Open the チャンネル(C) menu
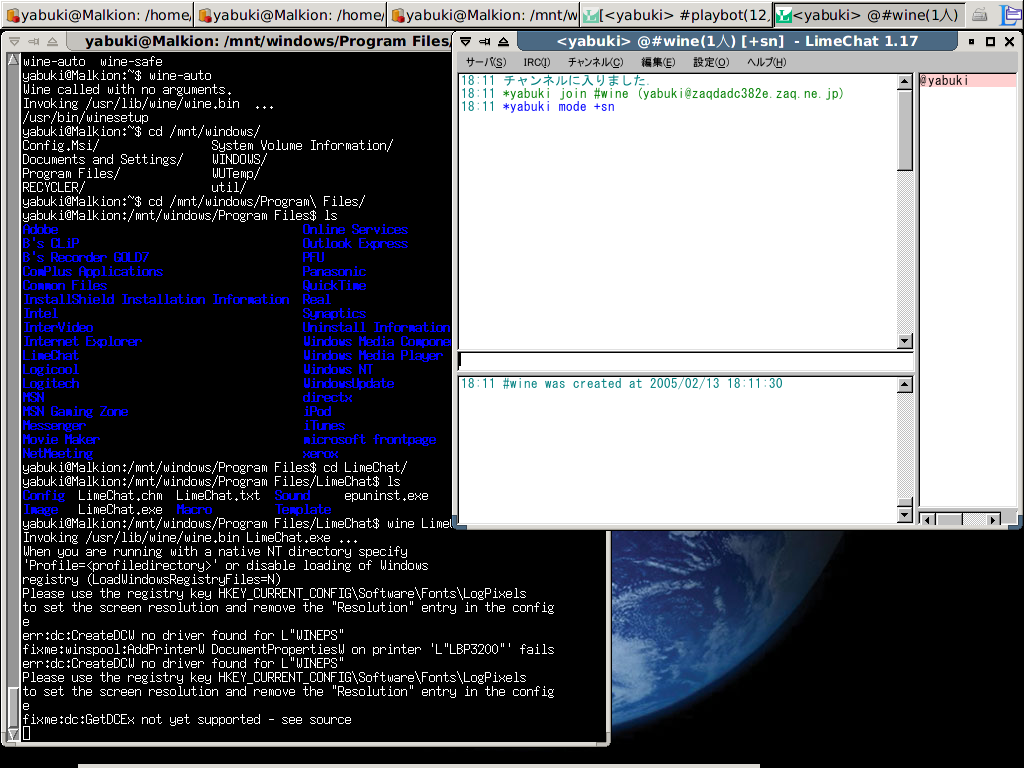 (595, 62)
